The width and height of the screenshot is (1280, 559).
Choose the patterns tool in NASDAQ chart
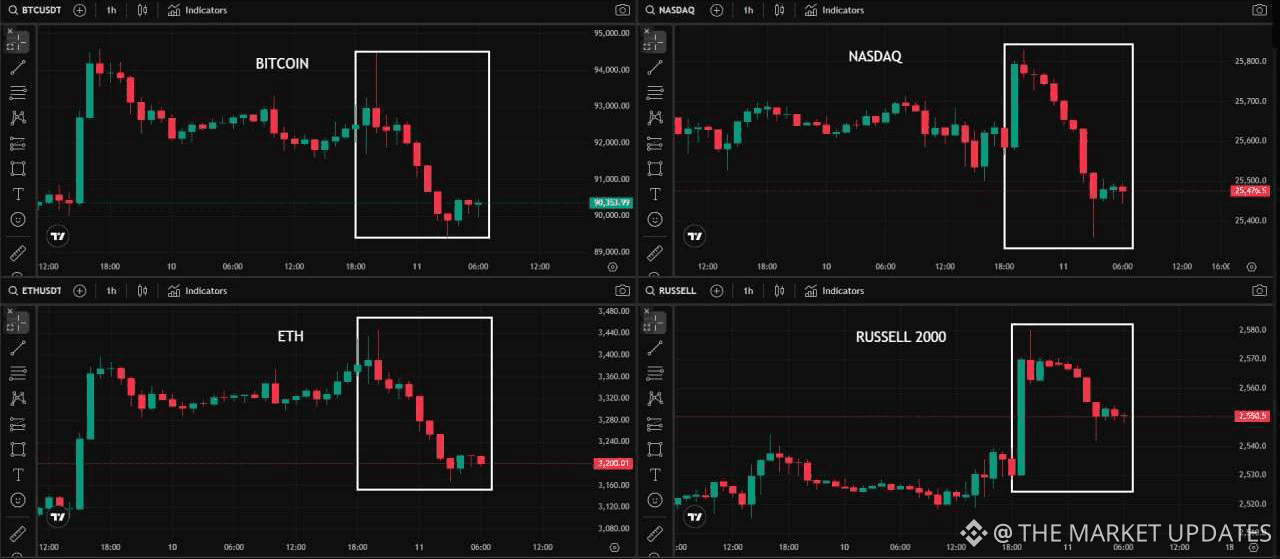coord(655,118)
